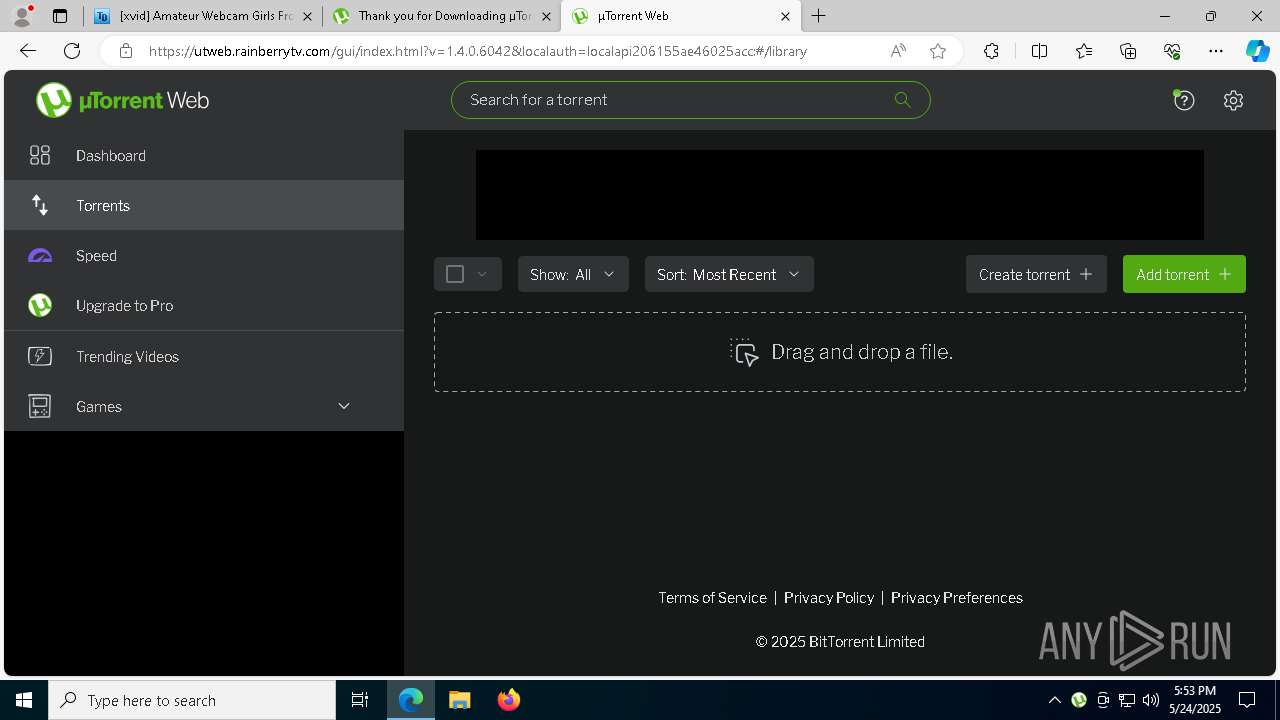Open the Show: All filter dropdown
Viewport: 1280px width, 720px height.
coord(573,274)
